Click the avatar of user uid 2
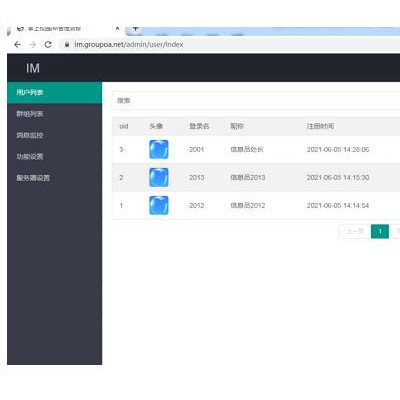This screenshot has height=400, width=400. pyautogui.click(x=159, y=177)
